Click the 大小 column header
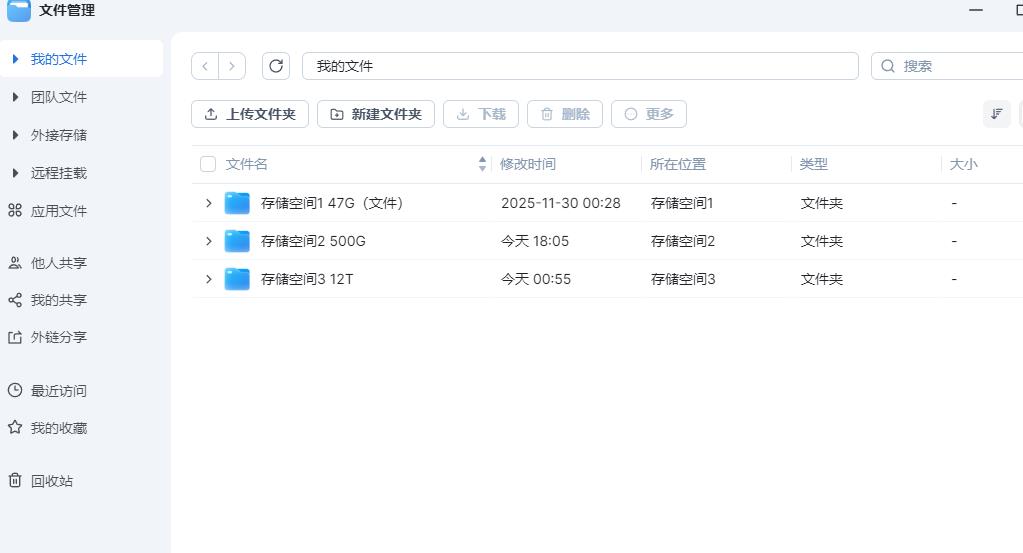Screen dimensions: 1023x553 coord(964,164)
